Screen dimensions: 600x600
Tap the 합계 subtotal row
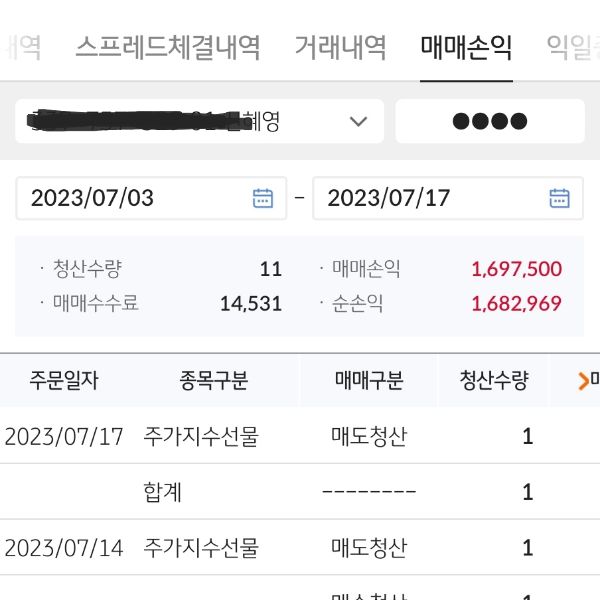pos(280,492)
